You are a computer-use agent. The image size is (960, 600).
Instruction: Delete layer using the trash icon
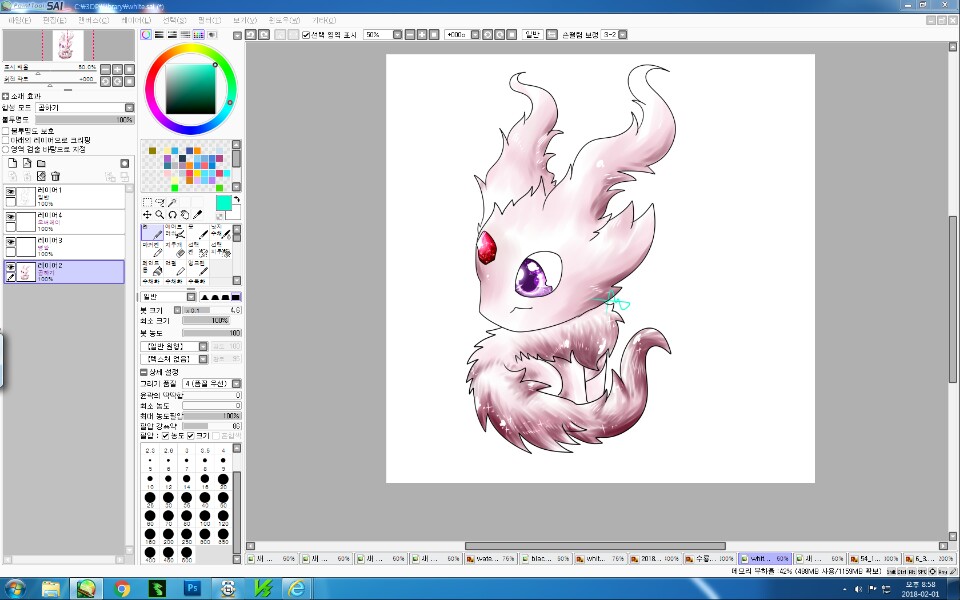[56, 176]
